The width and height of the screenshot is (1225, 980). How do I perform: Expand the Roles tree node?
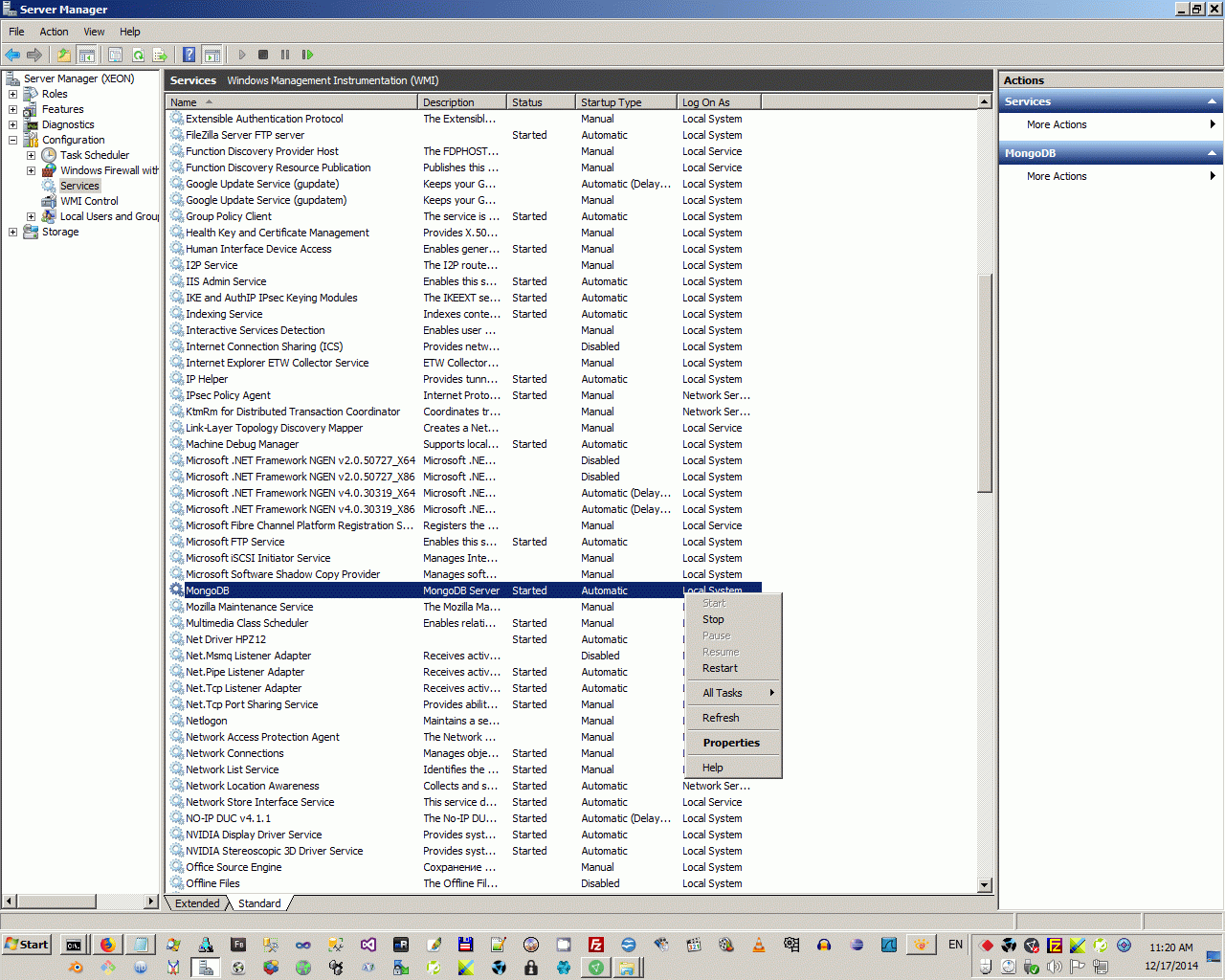pos(12,94)
